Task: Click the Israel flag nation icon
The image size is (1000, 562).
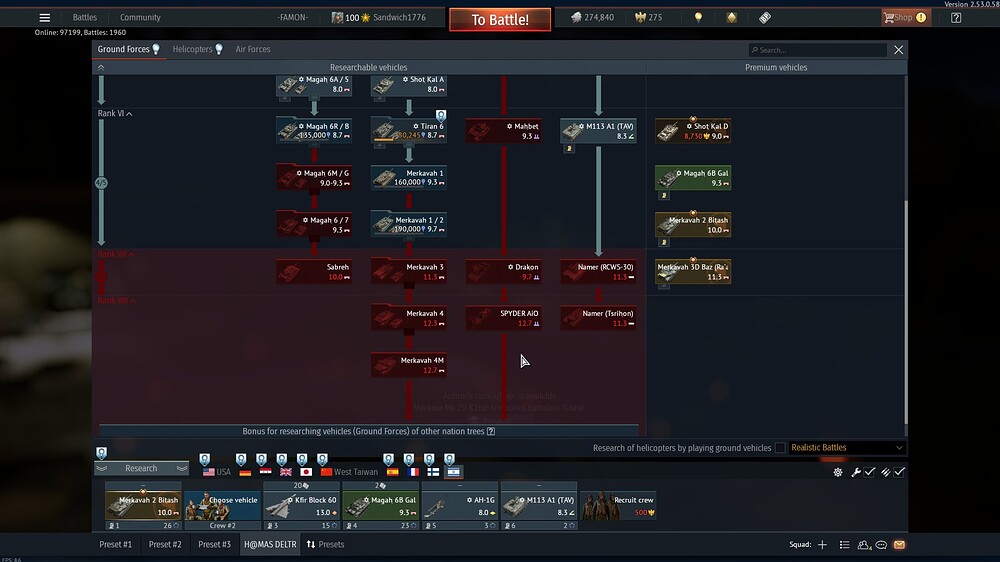Action: (453, 471)
